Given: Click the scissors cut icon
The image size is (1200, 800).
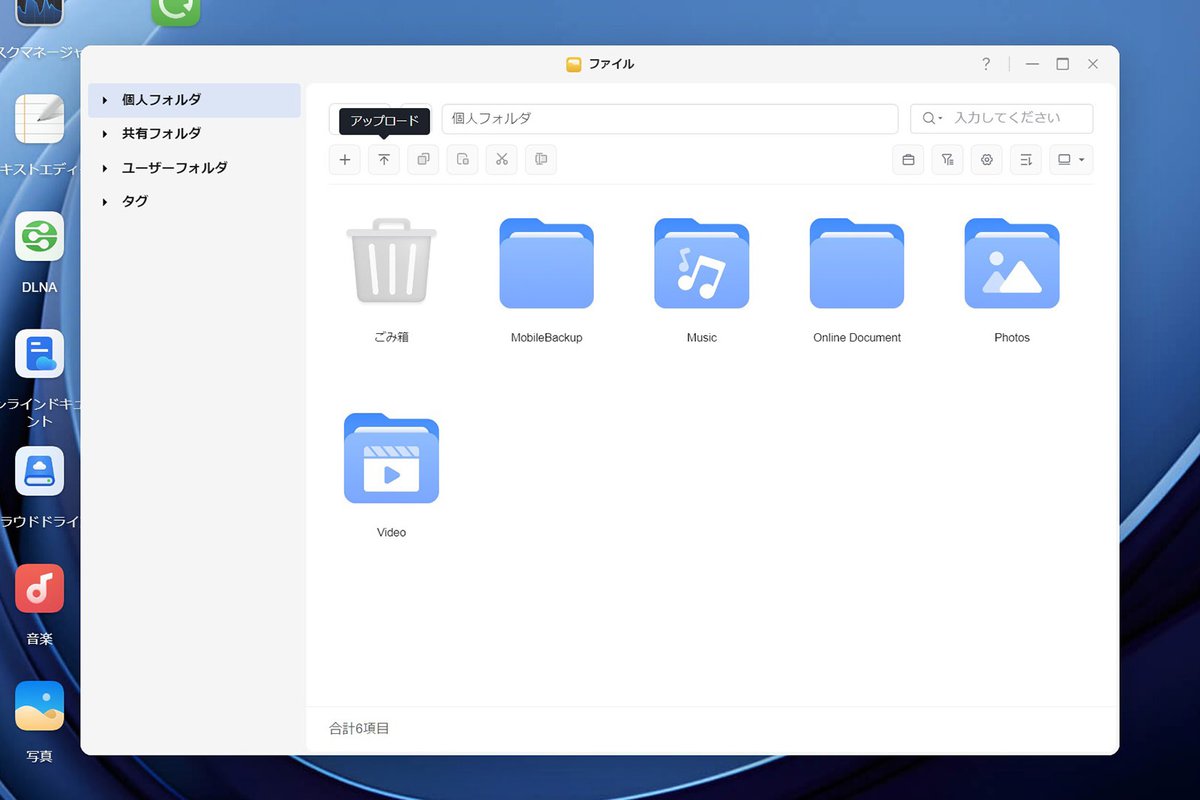Looking at the screenshot, I should tap(502, 160).
